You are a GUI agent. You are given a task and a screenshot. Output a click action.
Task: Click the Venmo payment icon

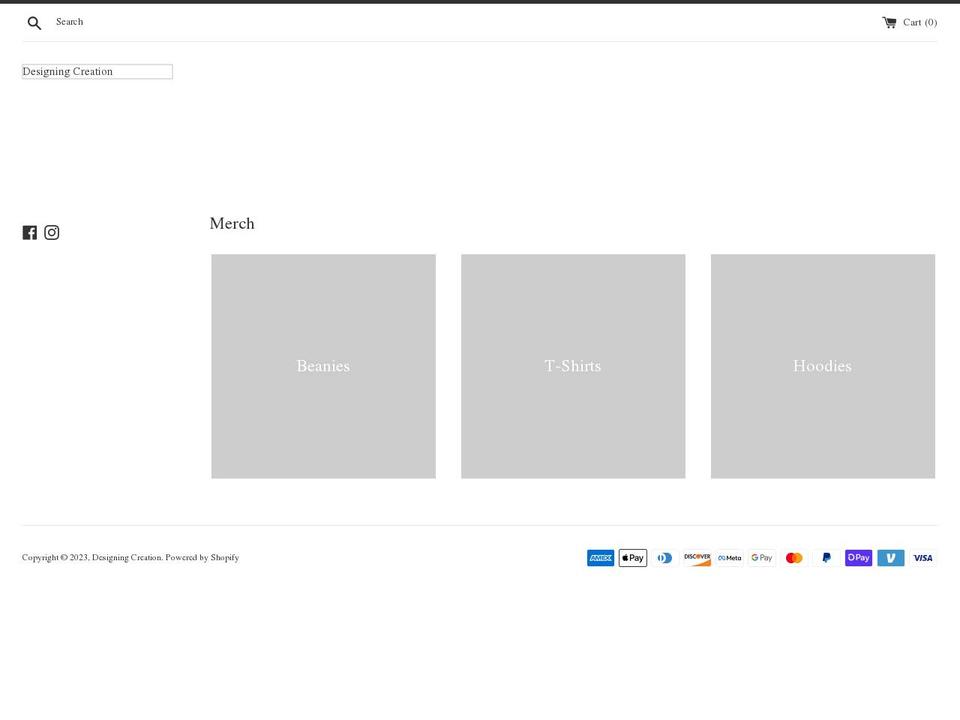pos(890,557)
